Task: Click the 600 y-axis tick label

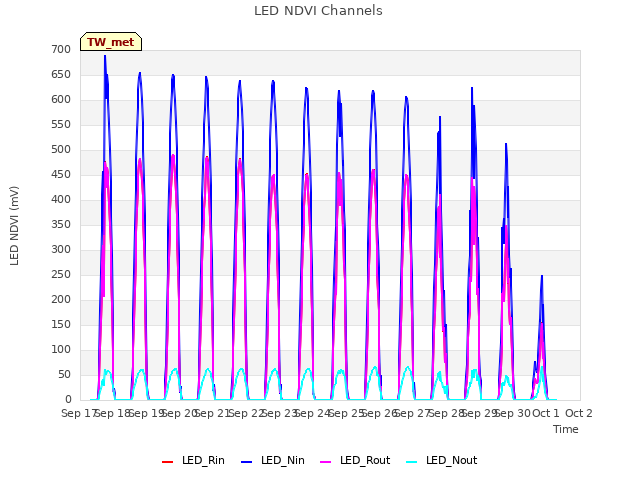Action: pos(61,100)
